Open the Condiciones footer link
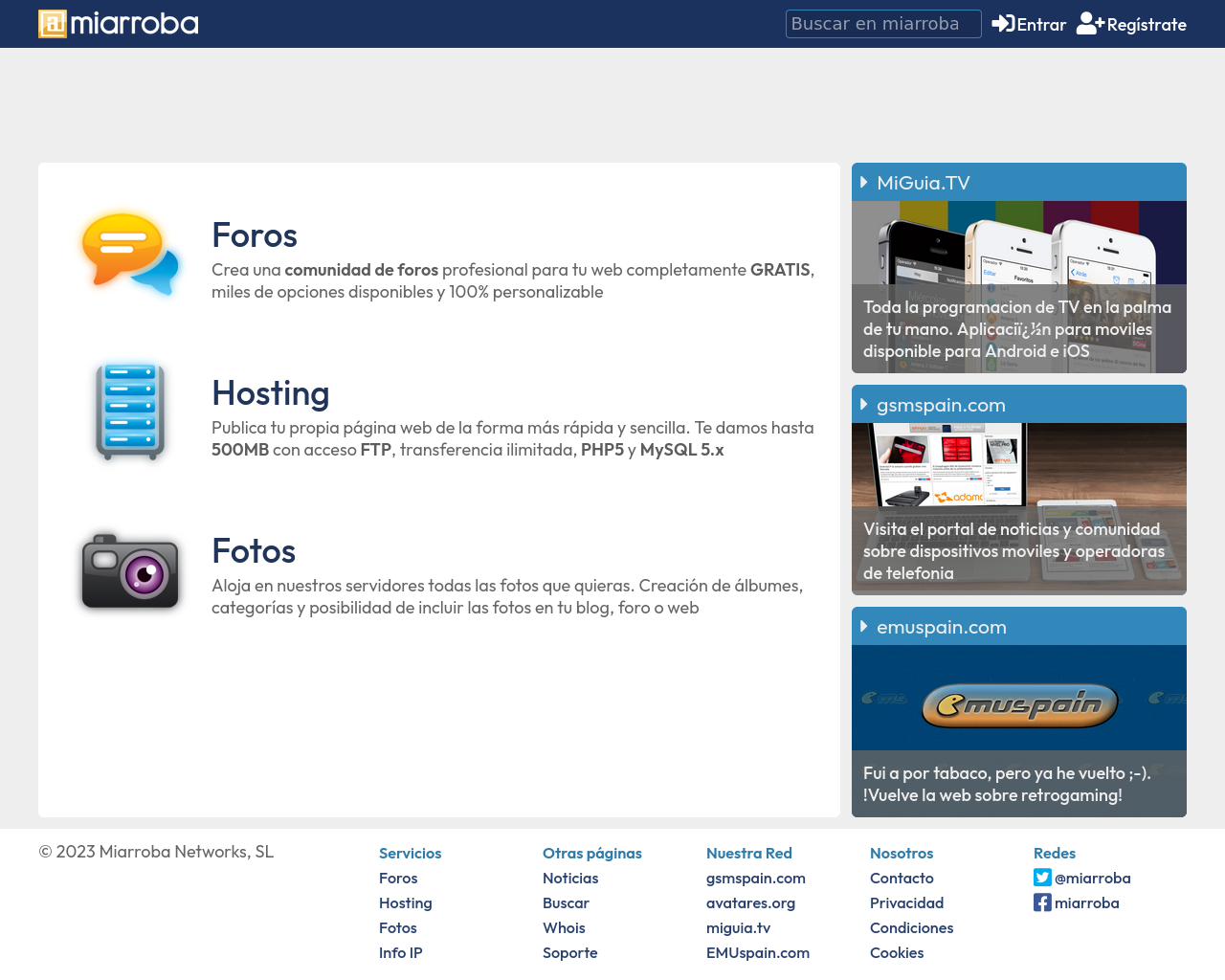Screen dimensions: 1225x980 912,927
